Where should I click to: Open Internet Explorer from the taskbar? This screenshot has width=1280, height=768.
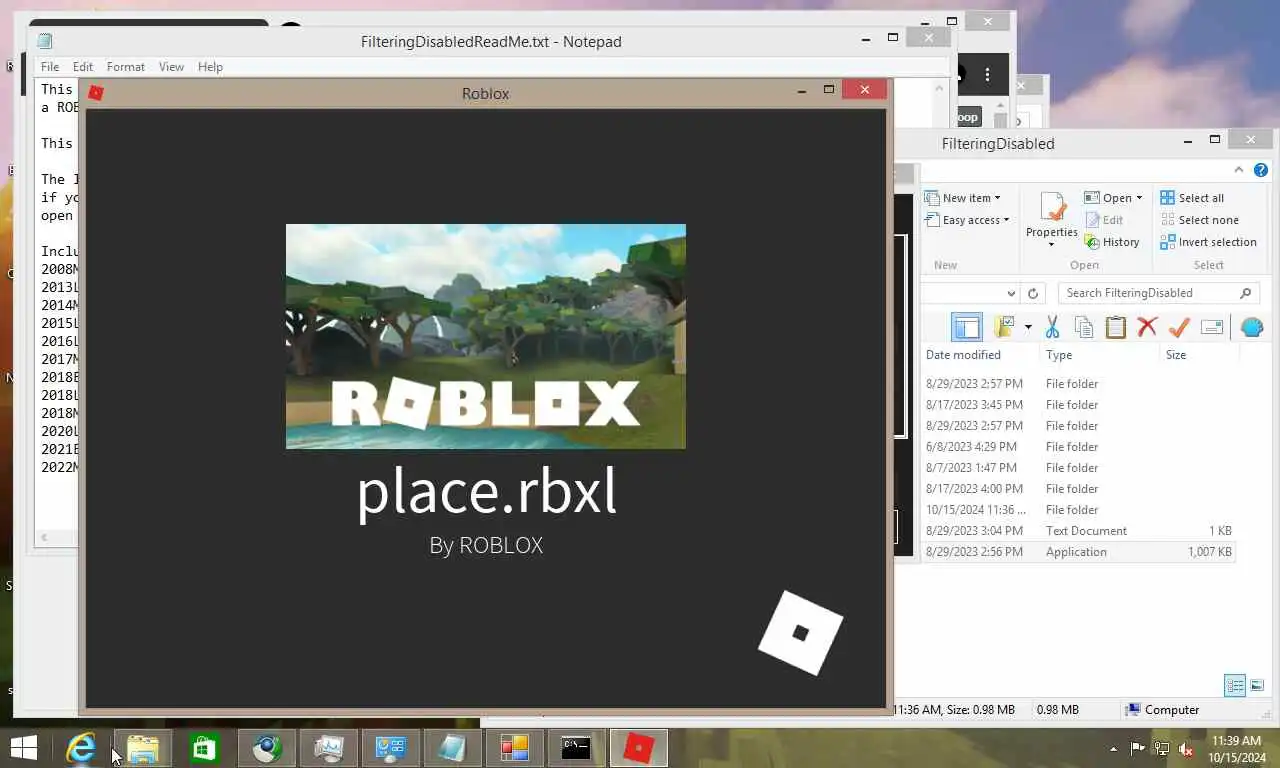pyautogui.click(x=80, y=747)
